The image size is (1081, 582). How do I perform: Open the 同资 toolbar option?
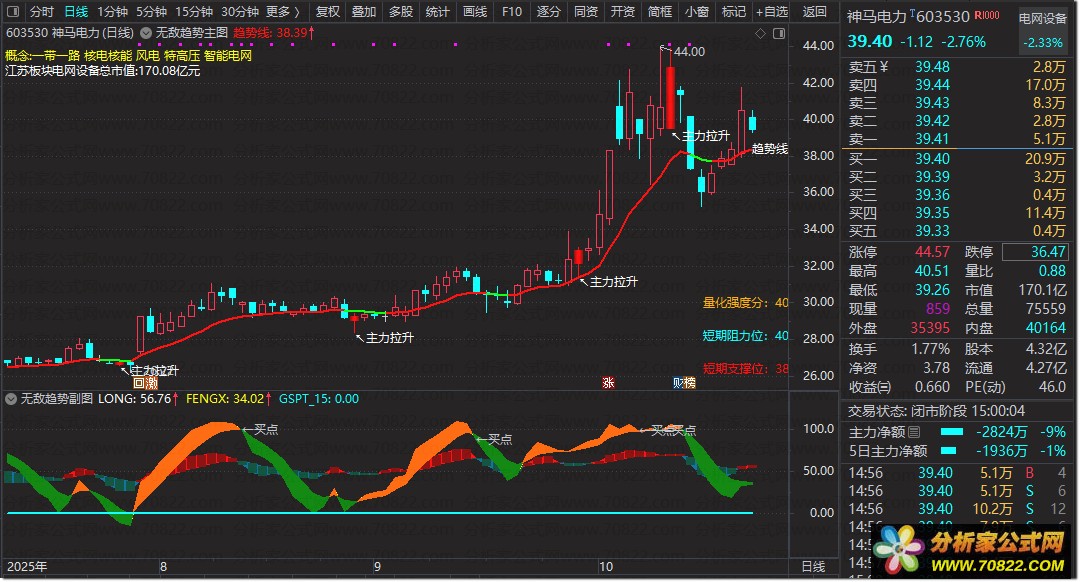coord(585,12)
